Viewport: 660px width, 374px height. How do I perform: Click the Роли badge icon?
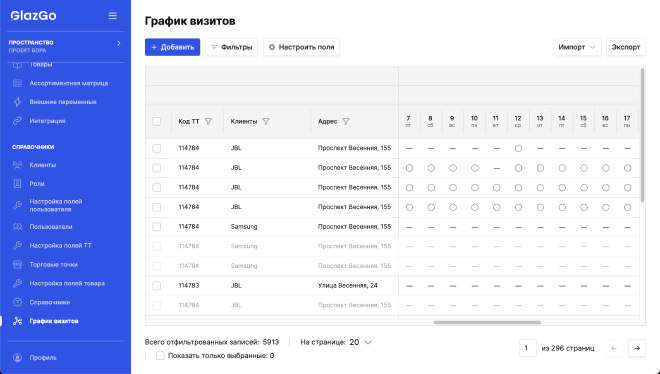[17, 183]
